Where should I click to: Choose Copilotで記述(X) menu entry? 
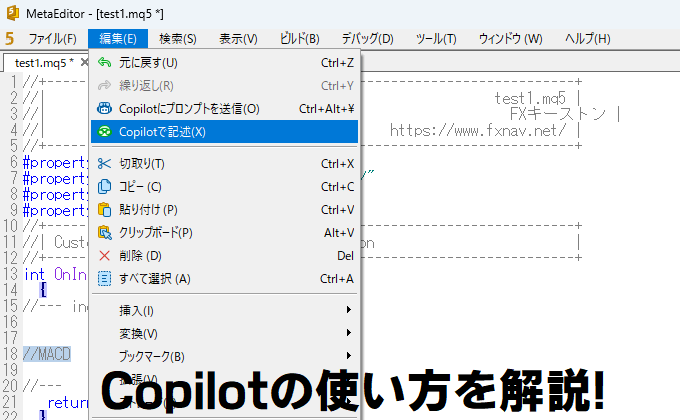point(225,131)
